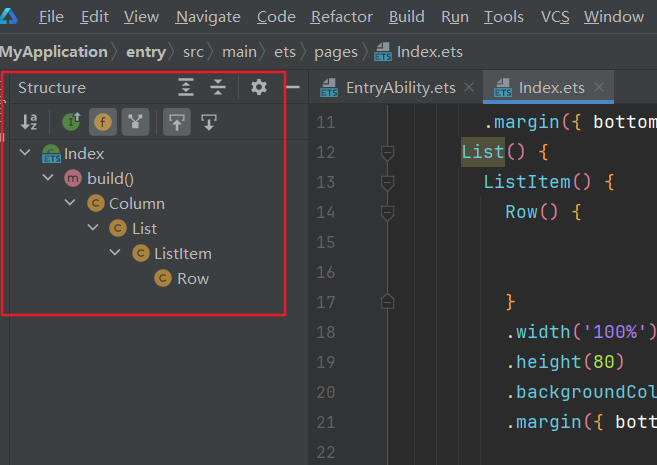Select Index in Structure tree
Image resolution: width=657 pixels, height=465 pixels.
(84, 154)
